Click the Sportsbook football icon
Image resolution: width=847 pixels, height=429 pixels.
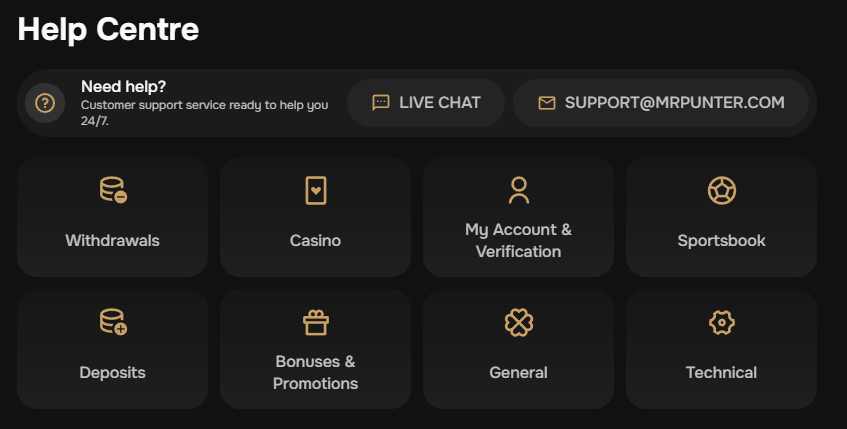(722, 190)
